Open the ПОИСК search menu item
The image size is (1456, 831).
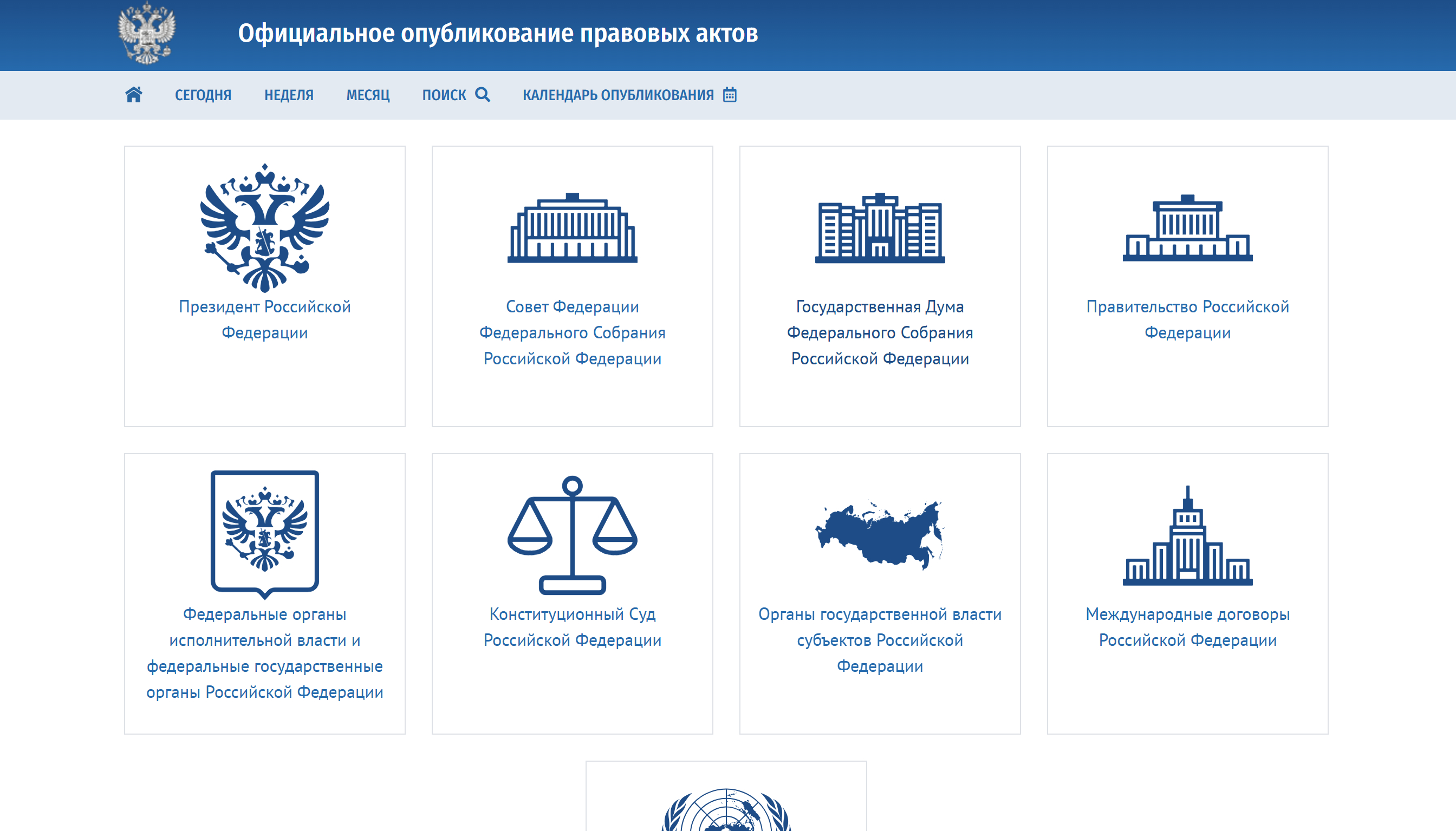(x=456, y=95)
